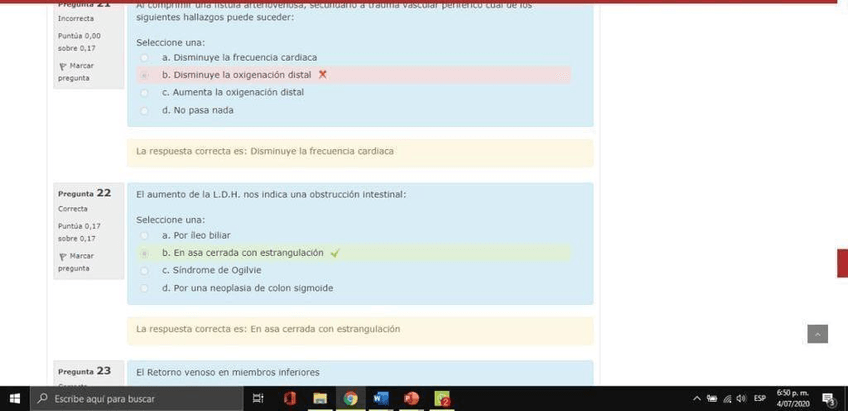Select option c. Síndrome de Ogilvie
Viewport: 848px width, 411px height.
[145, 270]
